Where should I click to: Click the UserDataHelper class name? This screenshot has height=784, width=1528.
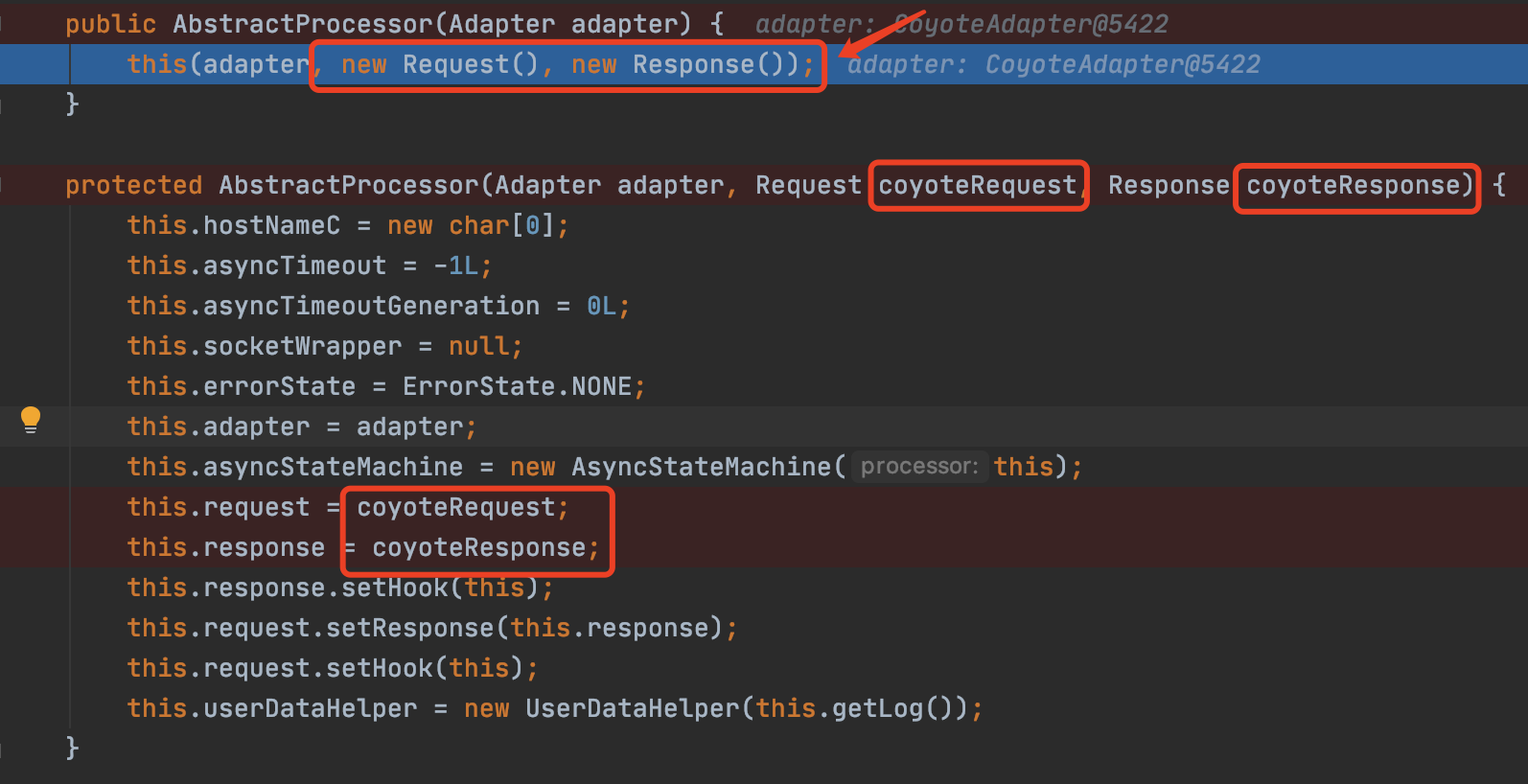click(x=633, y=708)
